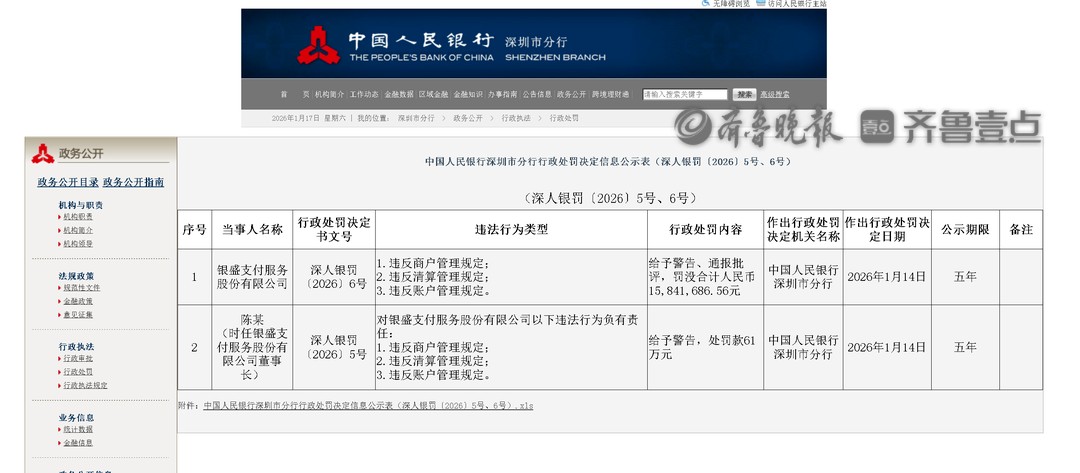The height and width of the screenshot is (473, 1080).
Task: Select 规范性文件 under 法规政策
Action: [81, 288]
